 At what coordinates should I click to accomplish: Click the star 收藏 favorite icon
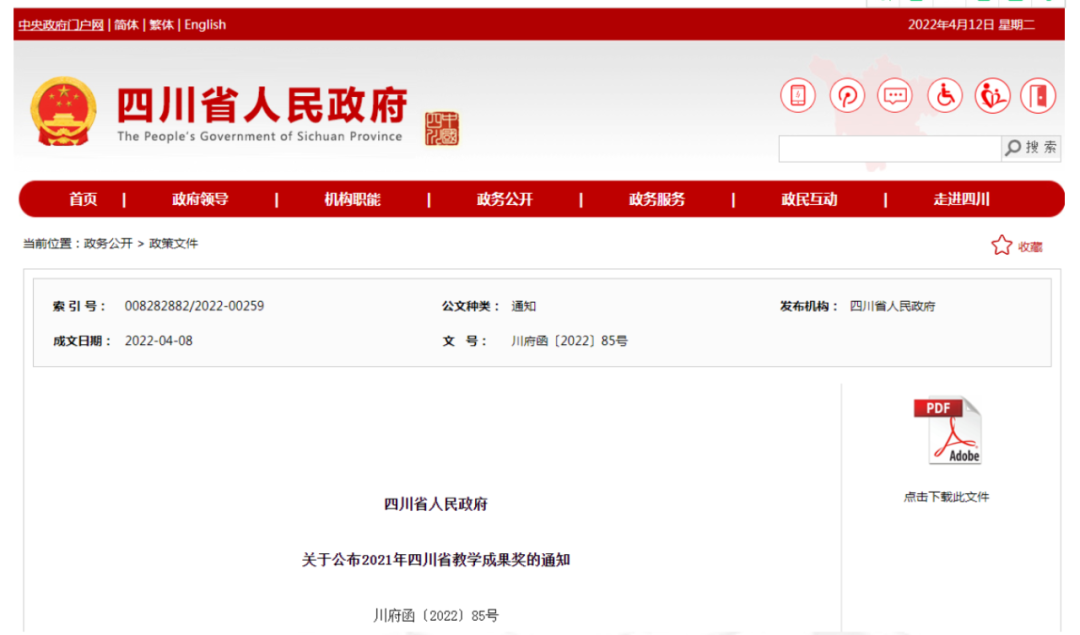click(1002, 246)
